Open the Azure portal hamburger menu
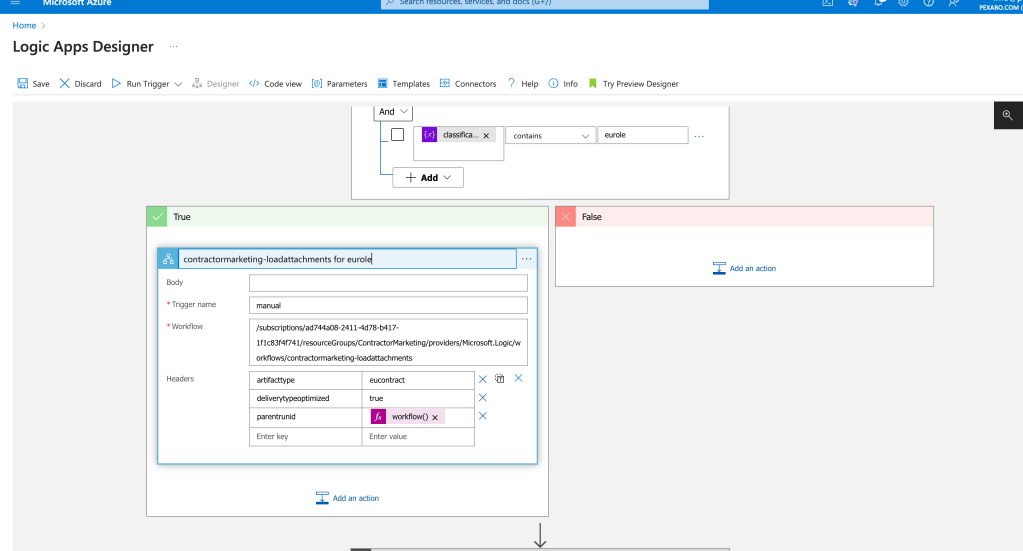Screen dimensions: 1023x551 (15, 3)
